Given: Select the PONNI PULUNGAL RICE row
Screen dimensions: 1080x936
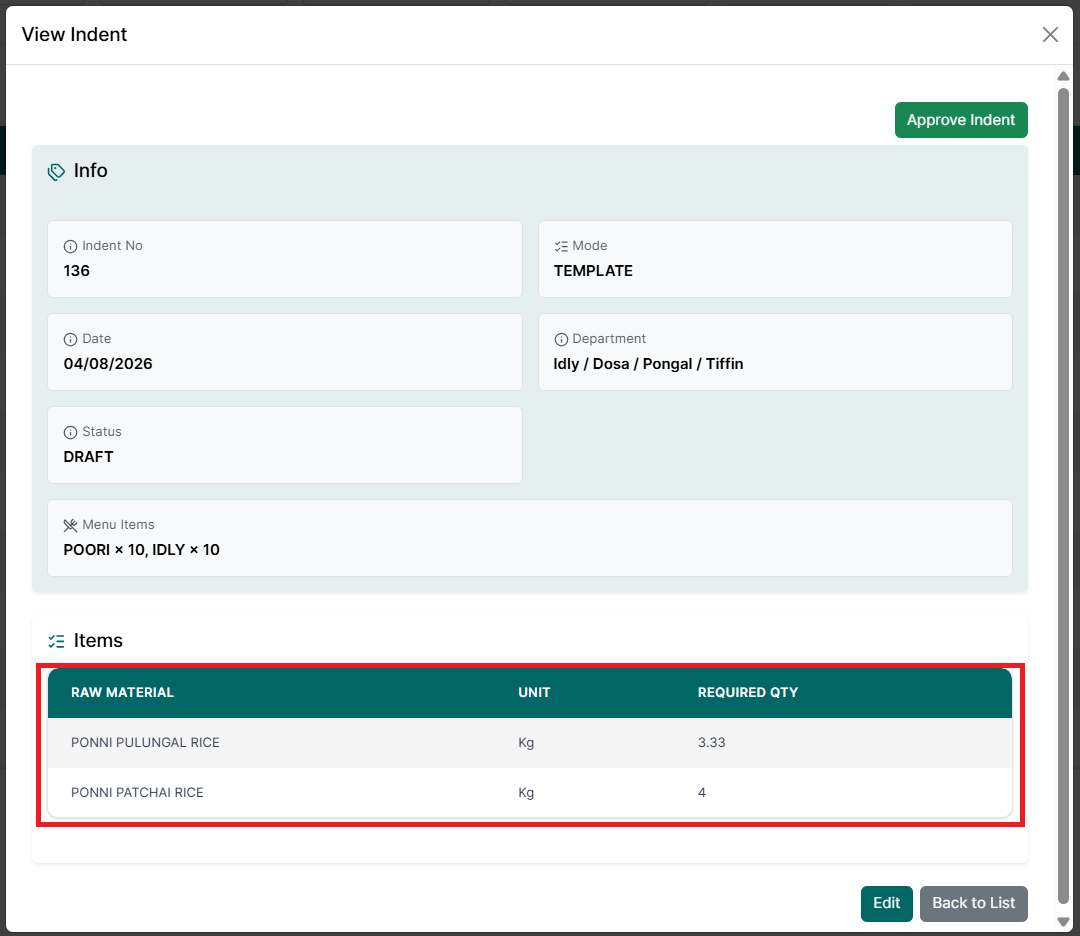Looking at the screenshot, I should click(530, 742).
